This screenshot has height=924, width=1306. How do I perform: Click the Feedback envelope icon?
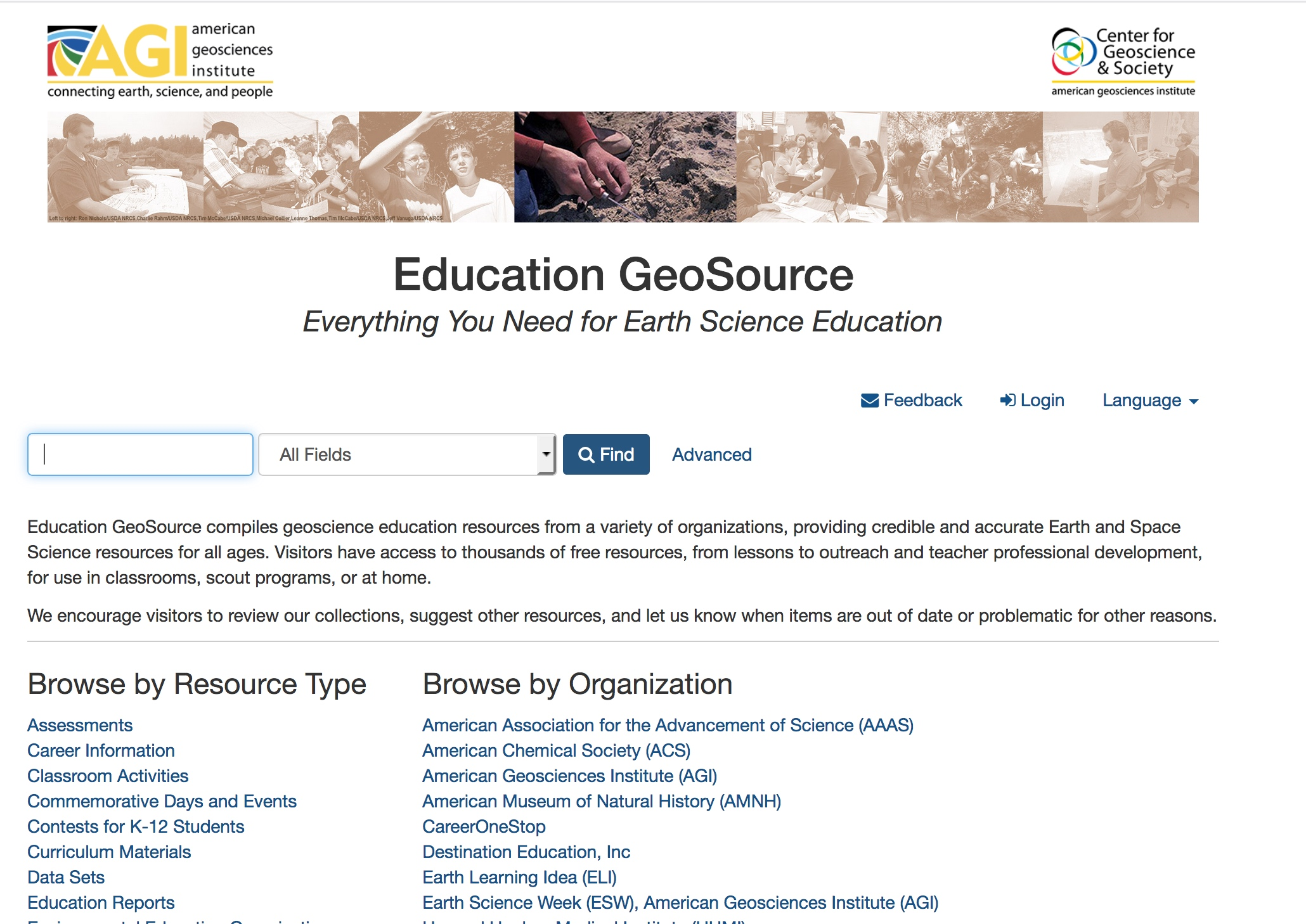pyautogui.click(x=869, y=401)
